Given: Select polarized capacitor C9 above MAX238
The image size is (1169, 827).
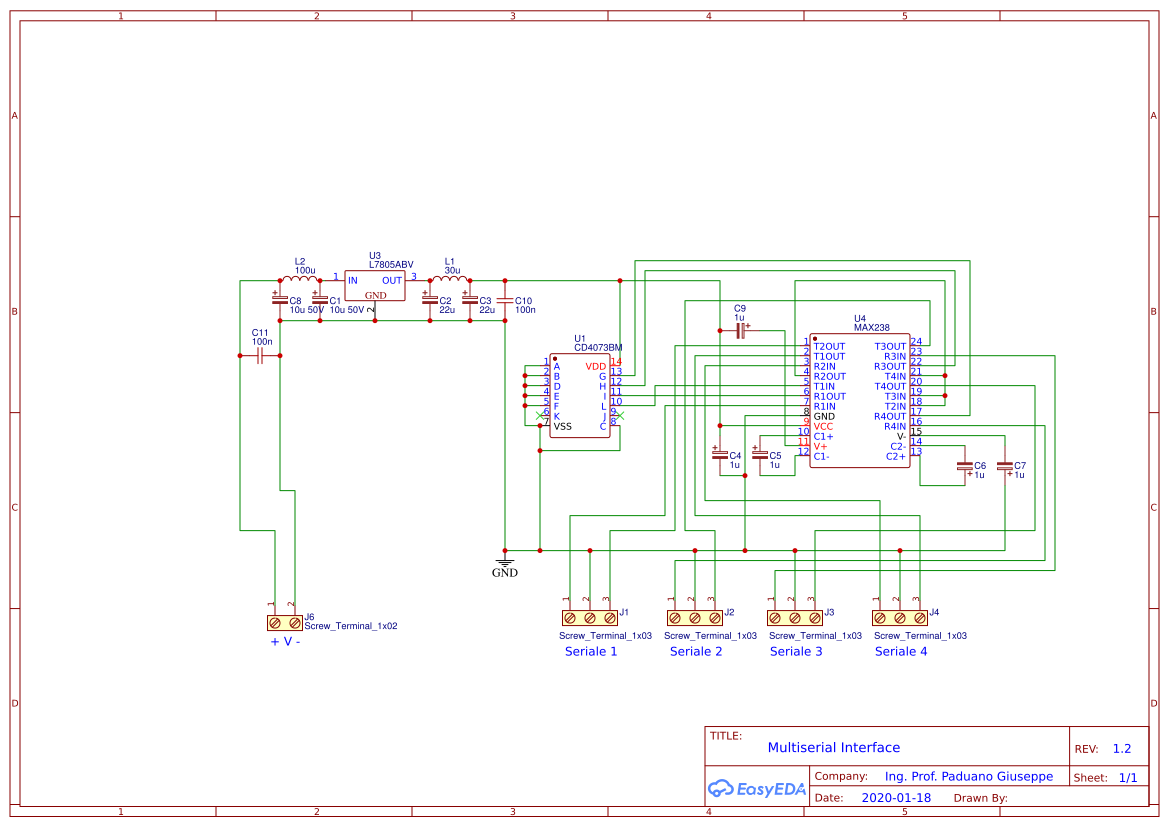Looking at the screenshot, I should pos(740,328).
